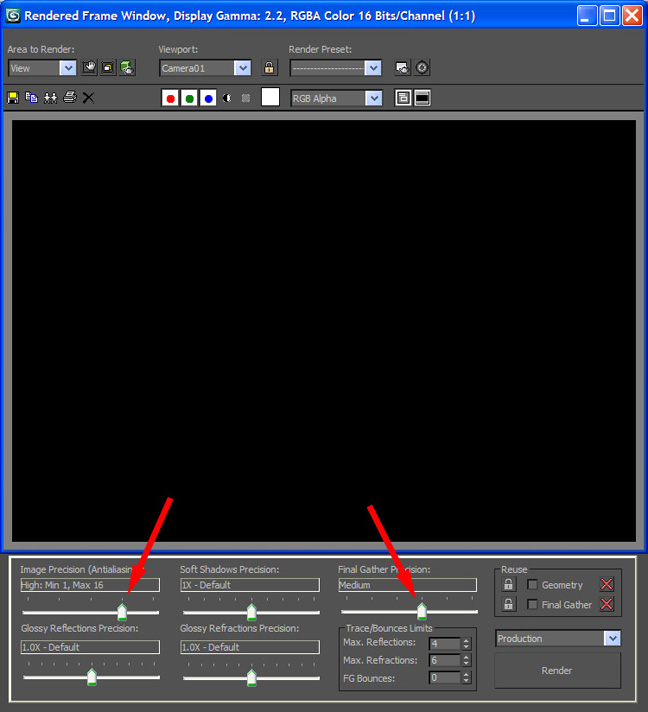Screen dimensions: 648x712
Task: Toggle the blue channel button
Action: pos(208,98)
